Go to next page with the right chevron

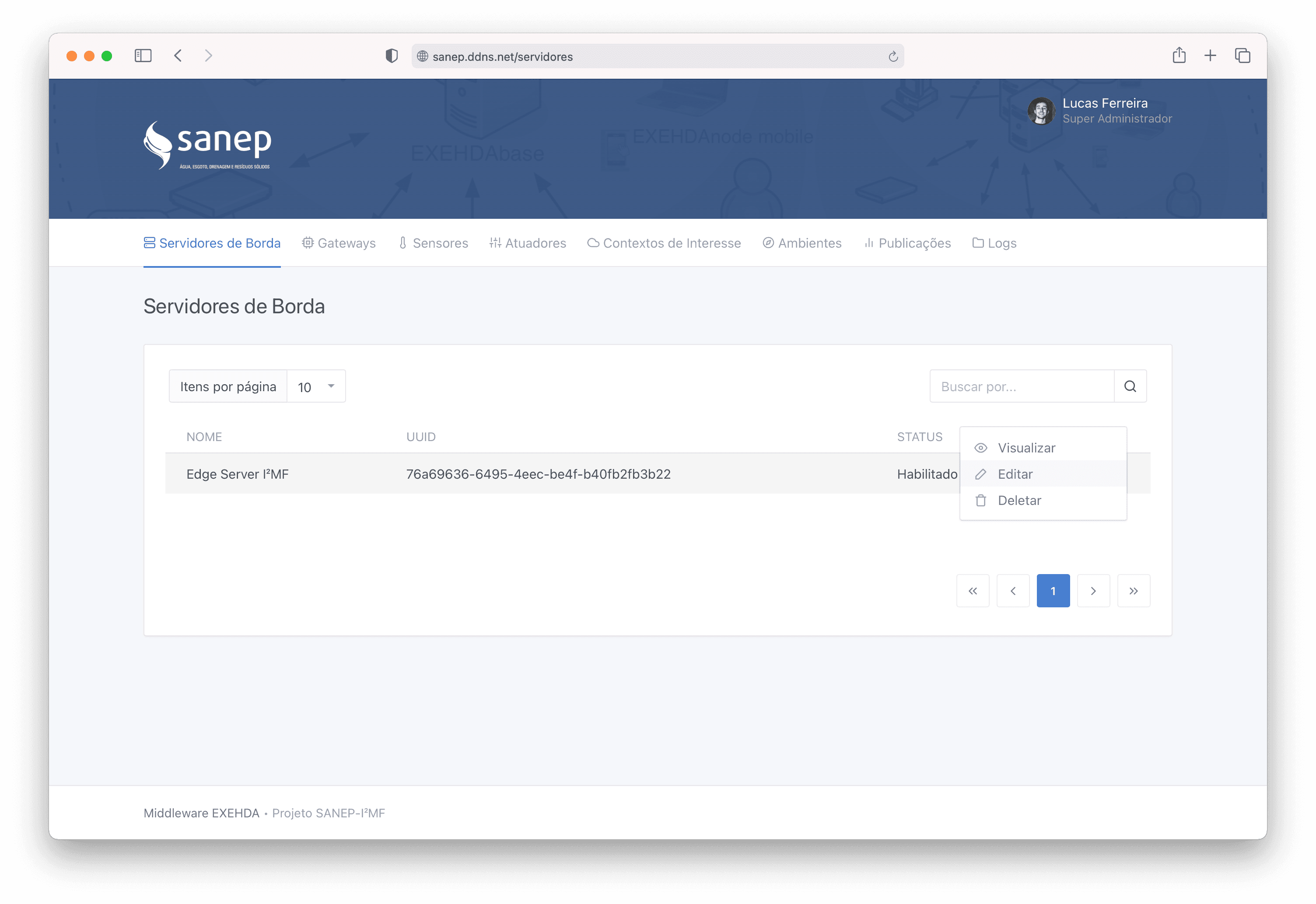click(x=1093, y=591)
